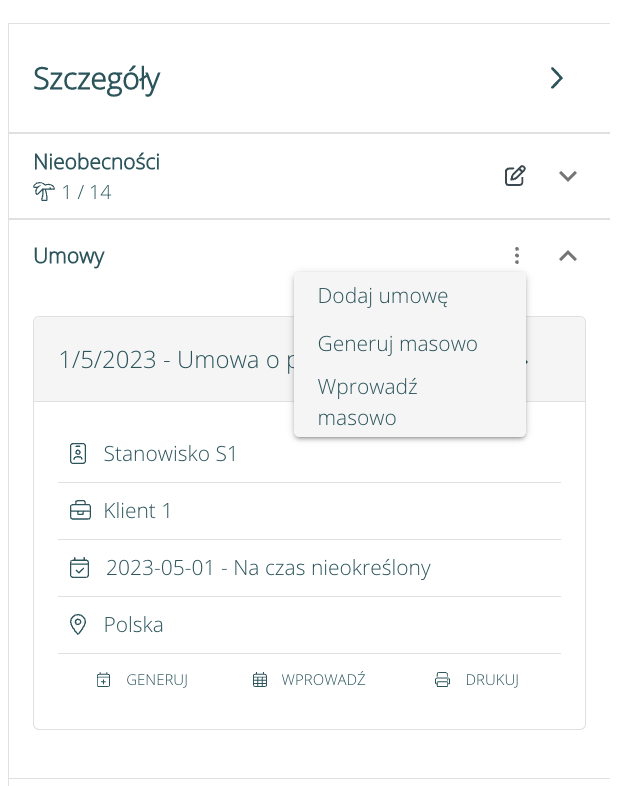Select Wprowadź masowo menu entry
The image size is (632, 786).
(367, 402)
